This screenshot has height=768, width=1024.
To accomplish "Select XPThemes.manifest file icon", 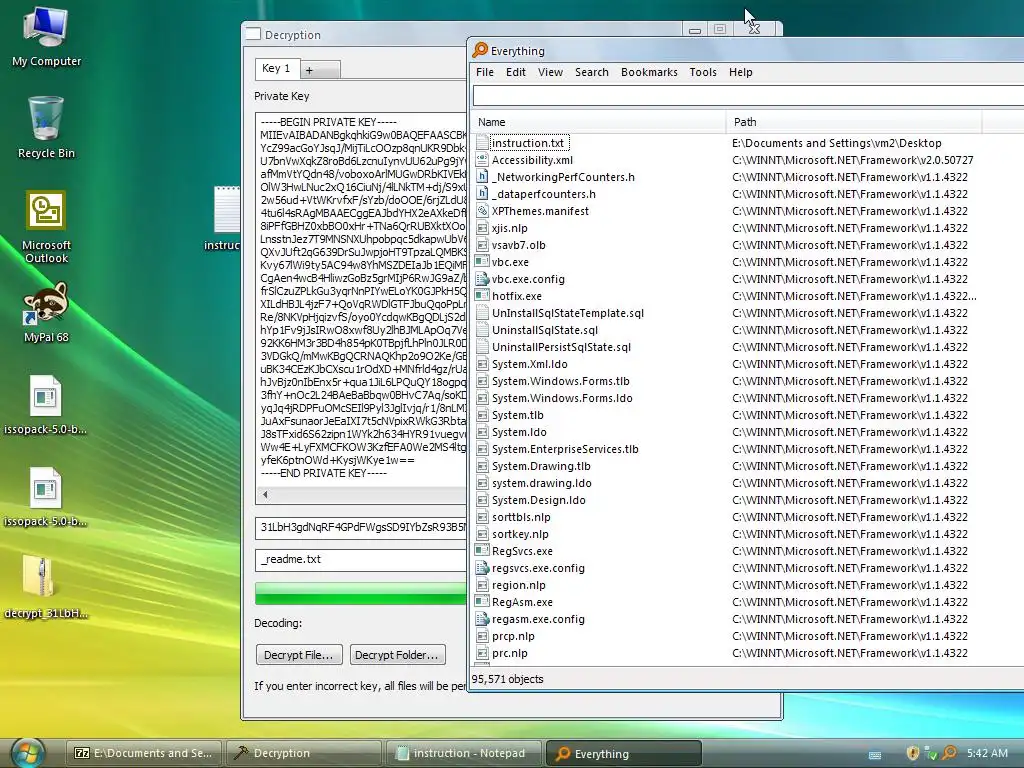I will click(482, 211).
